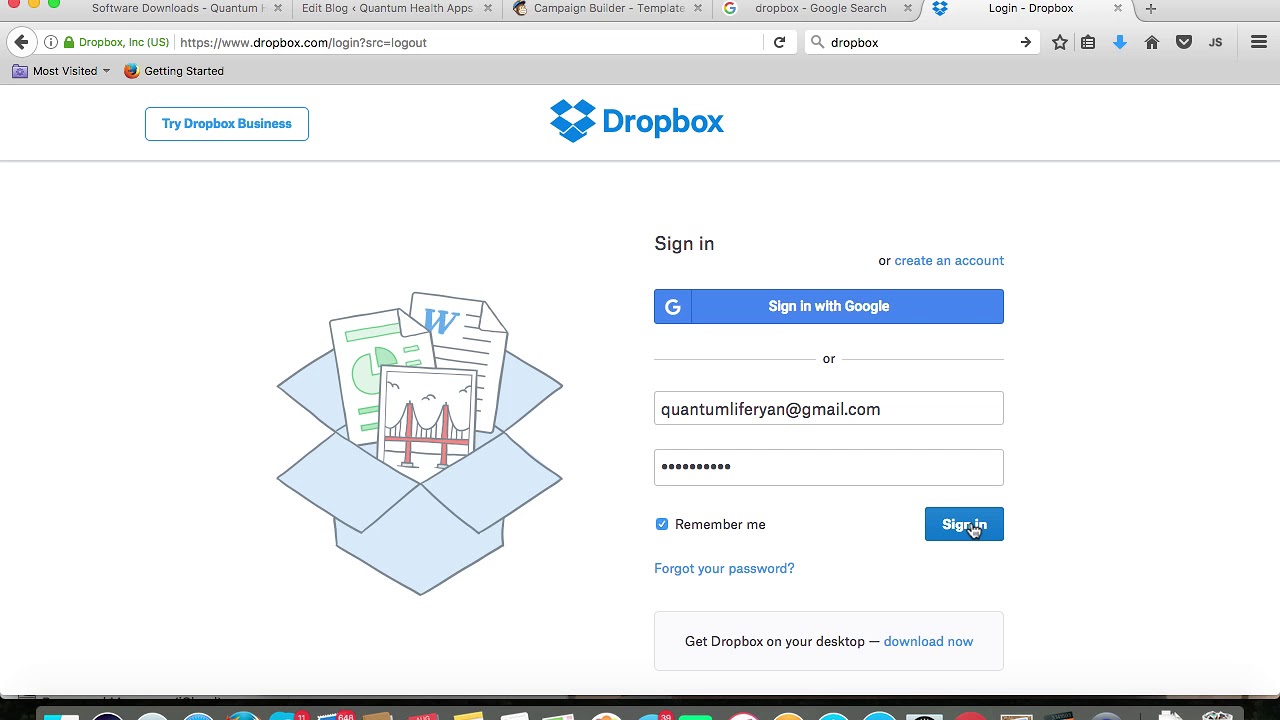The height and width of the screenshot is (720, 1280).
Task: Open downloads with the blue arrow icon
Action: point(1120,42)
